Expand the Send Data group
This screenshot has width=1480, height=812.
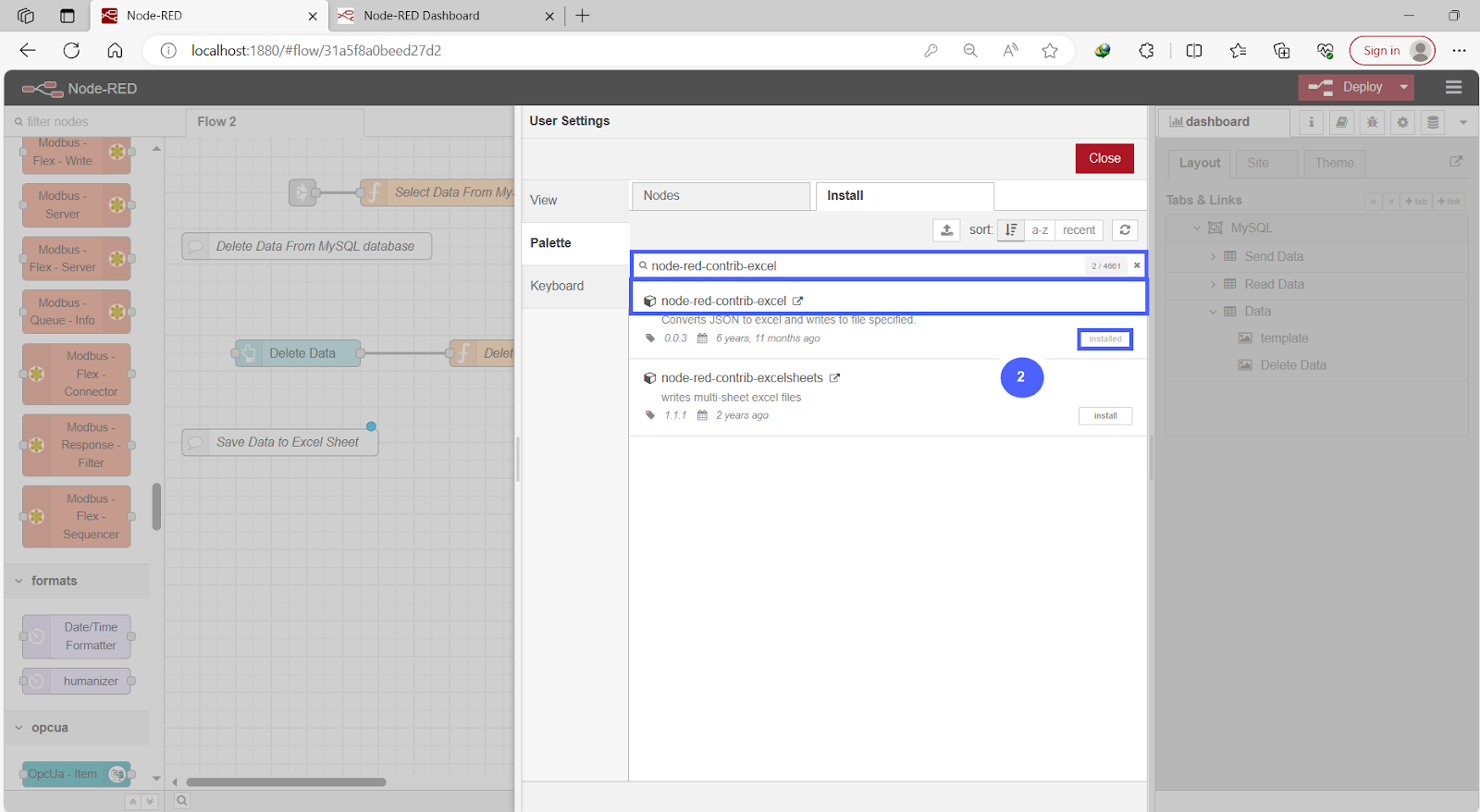point(1214,257)
